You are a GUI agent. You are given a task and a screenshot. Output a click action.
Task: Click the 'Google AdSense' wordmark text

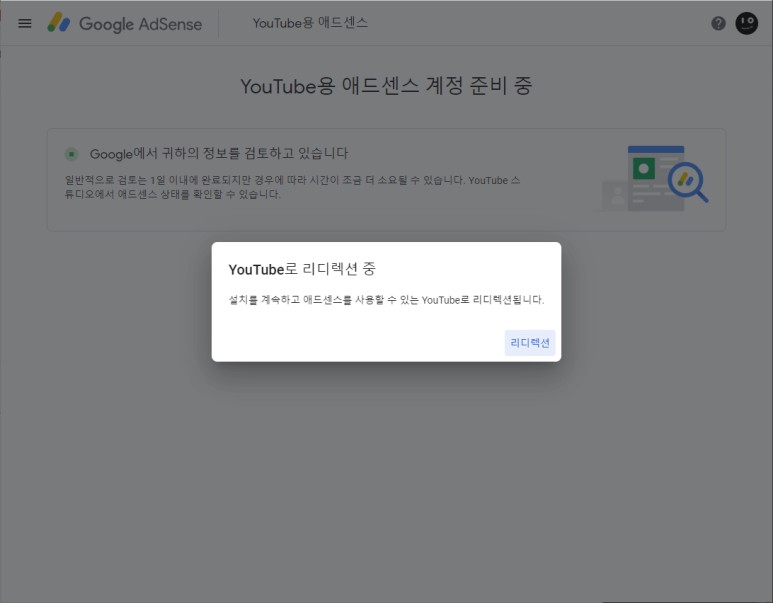[141, 24]
